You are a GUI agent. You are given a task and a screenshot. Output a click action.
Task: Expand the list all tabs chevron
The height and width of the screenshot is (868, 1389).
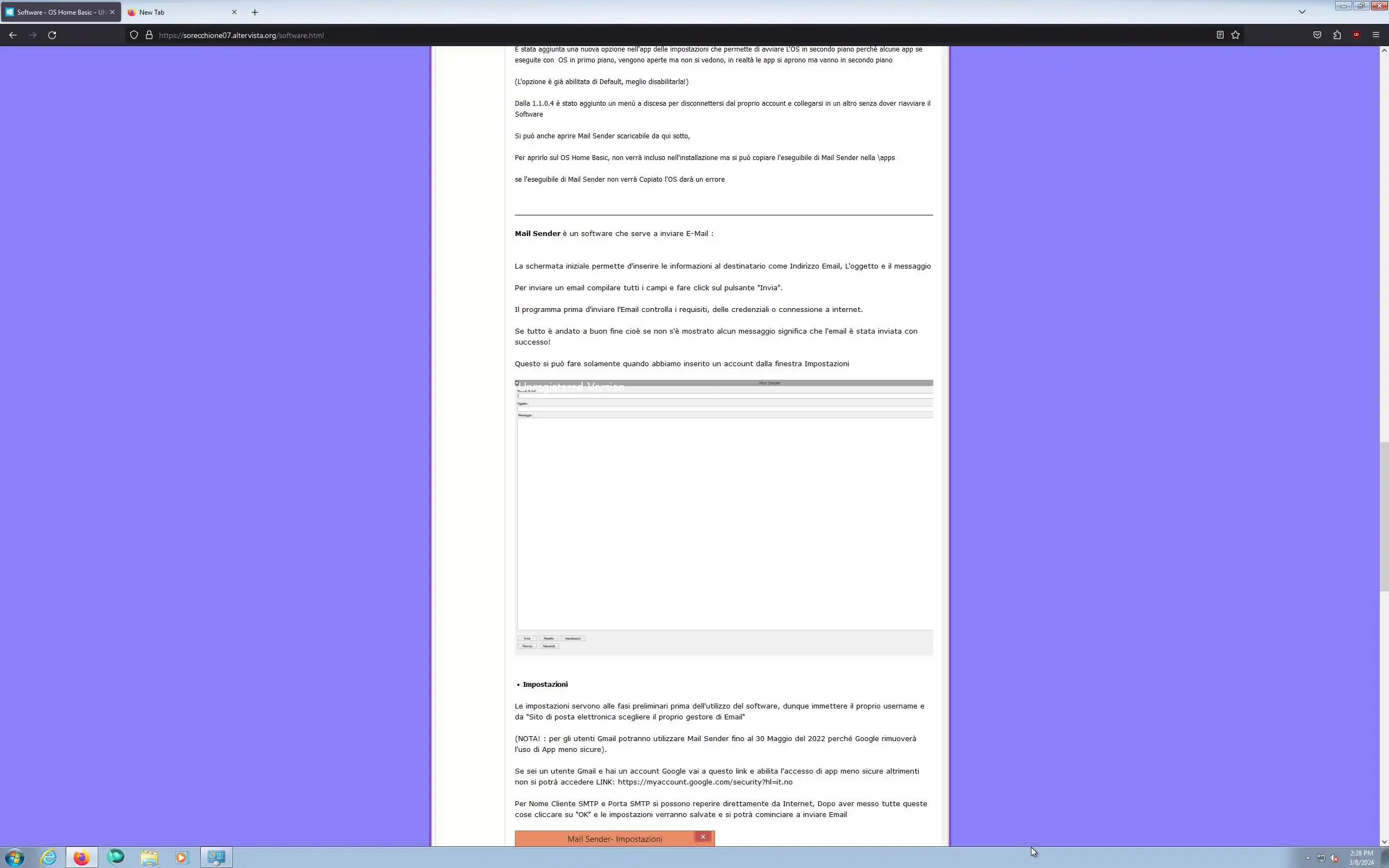(1302, 12)
